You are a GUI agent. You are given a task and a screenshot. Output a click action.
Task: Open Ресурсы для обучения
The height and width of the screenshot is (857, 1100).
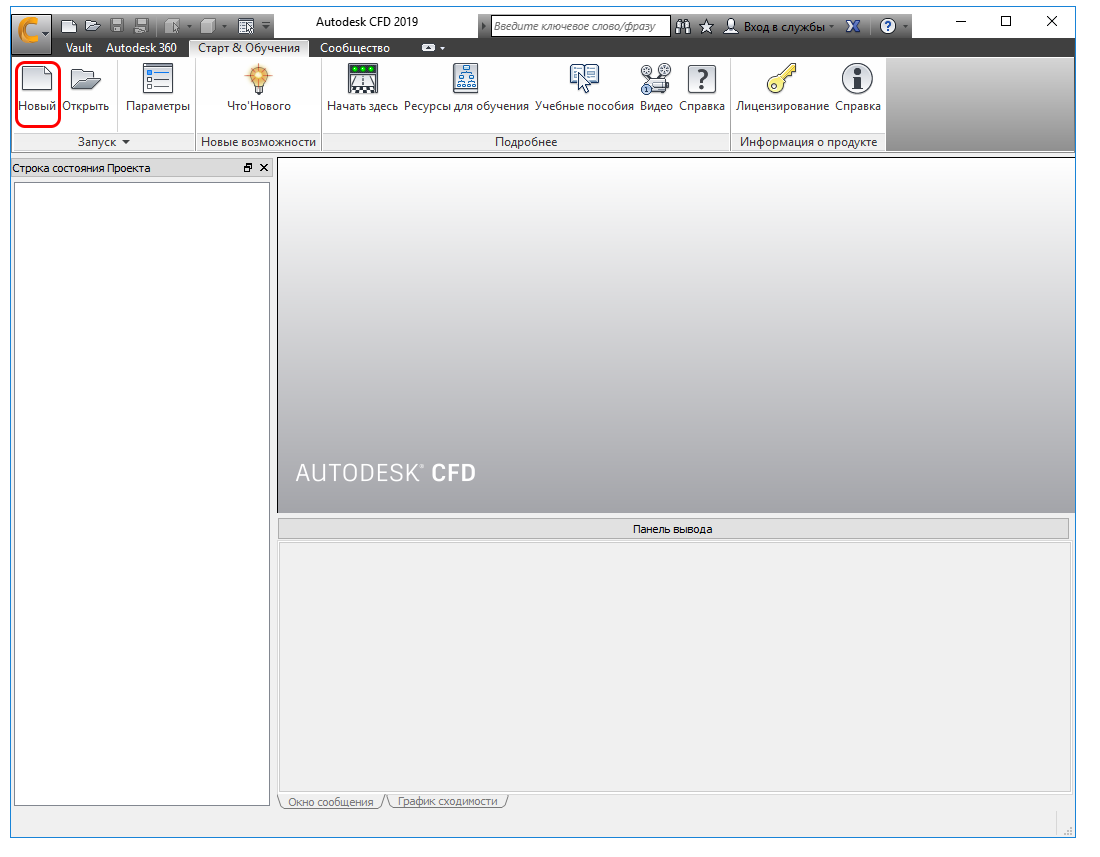(466, 88)
